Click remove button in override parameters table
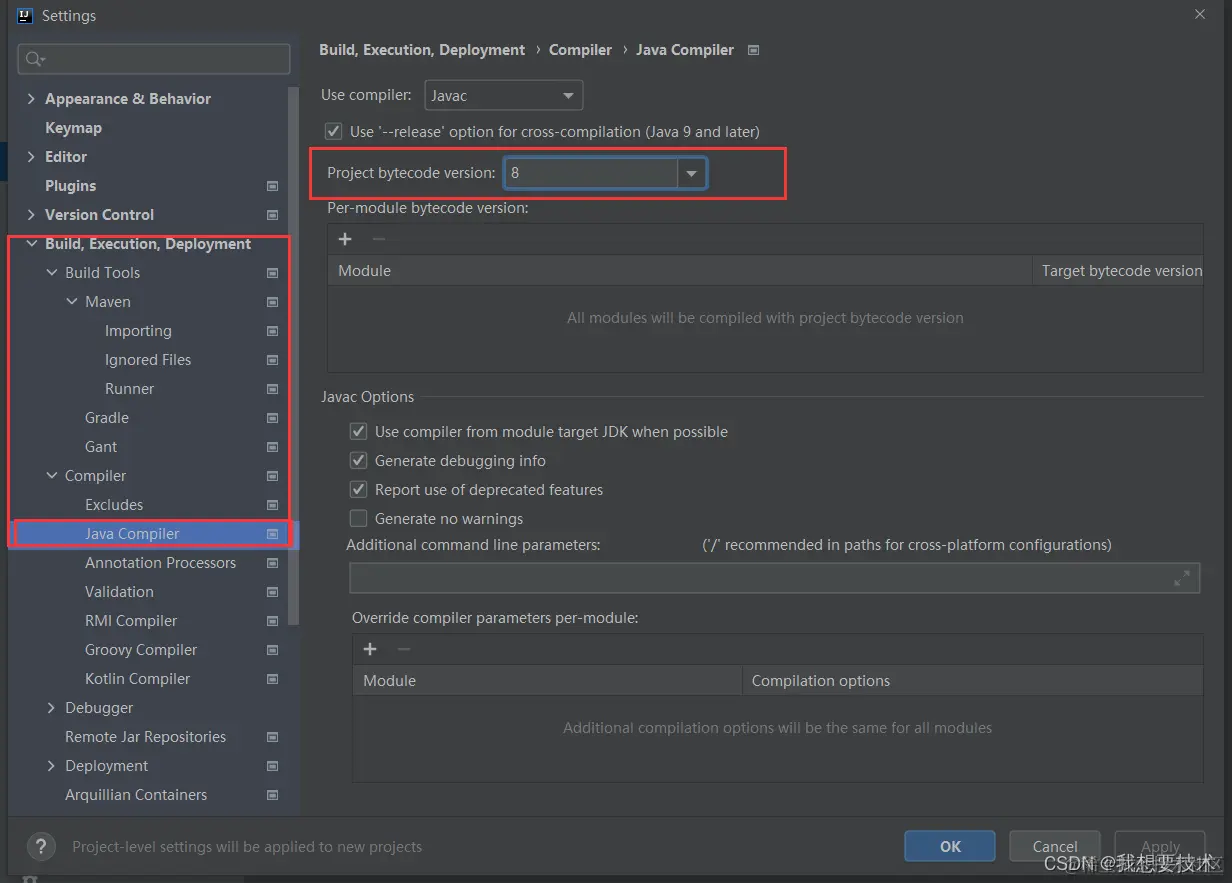Viewport: 1232px width, 883px height. 404,649
